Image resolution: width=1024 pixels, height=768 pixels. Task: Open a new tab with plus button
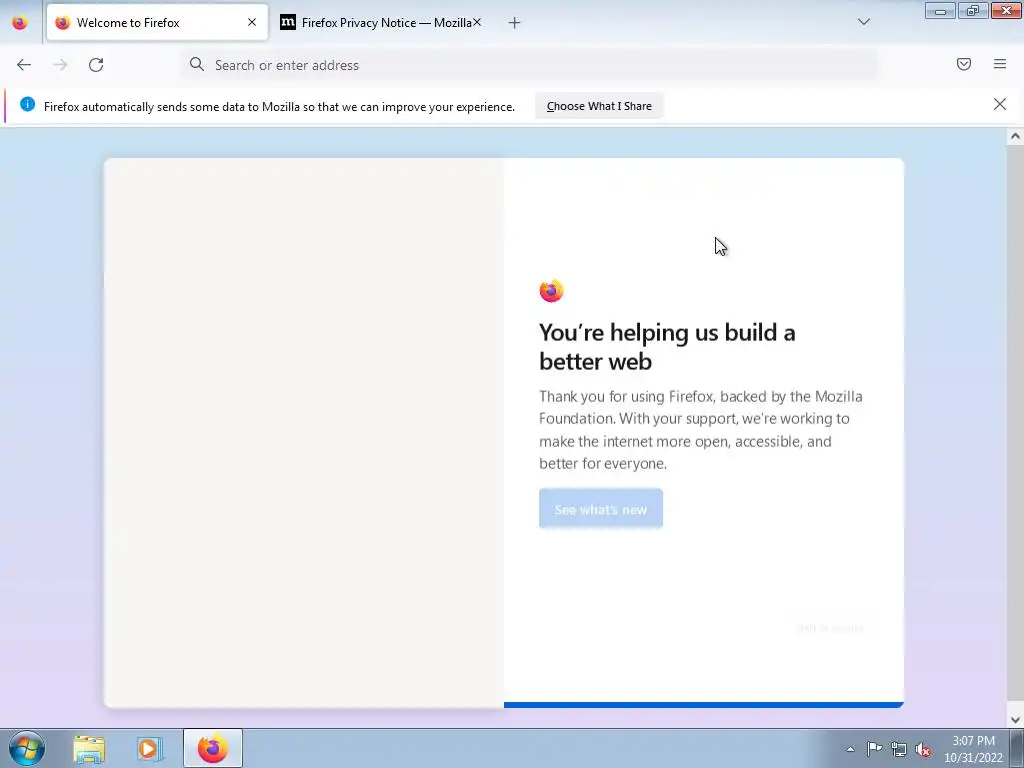click(x=515, y=23)
